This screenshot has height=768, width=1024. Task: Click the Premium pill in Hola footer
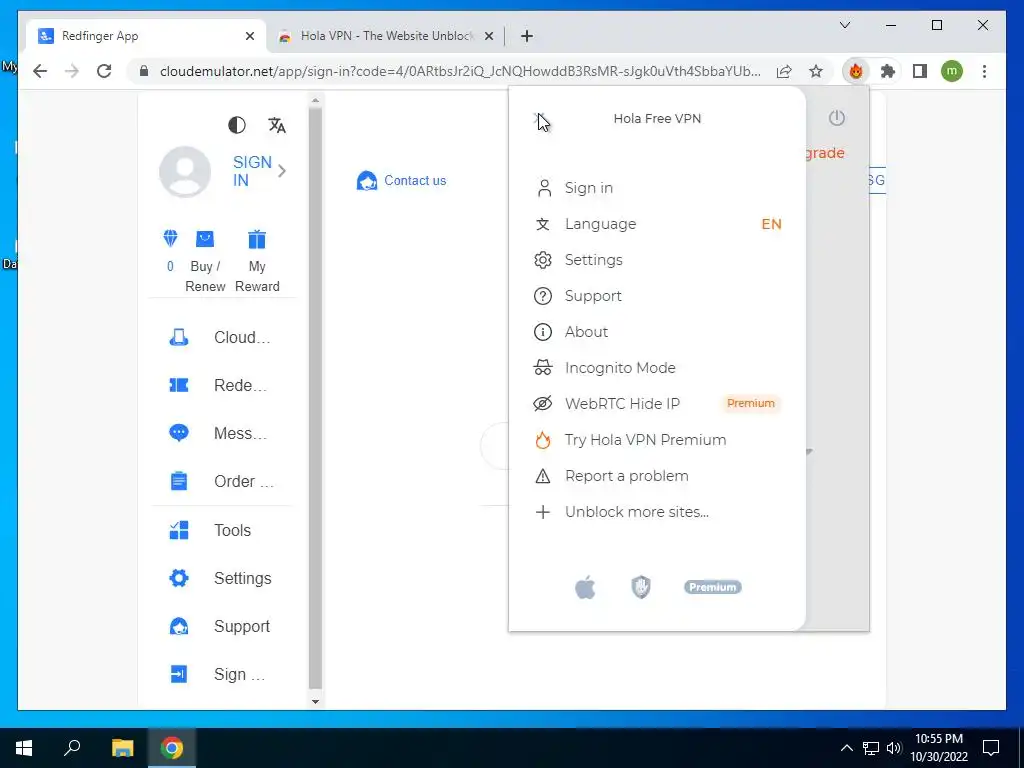[712, 587]
